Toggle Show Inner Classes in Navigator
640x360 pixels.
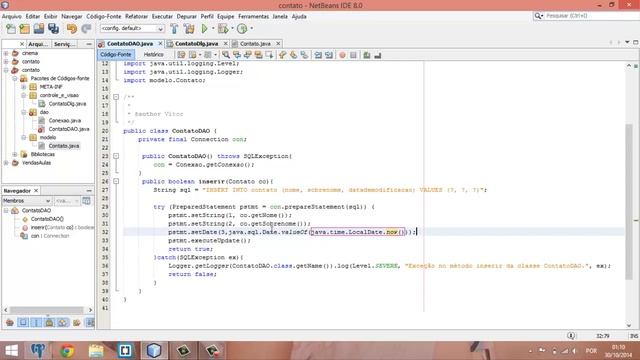point(62,323)
